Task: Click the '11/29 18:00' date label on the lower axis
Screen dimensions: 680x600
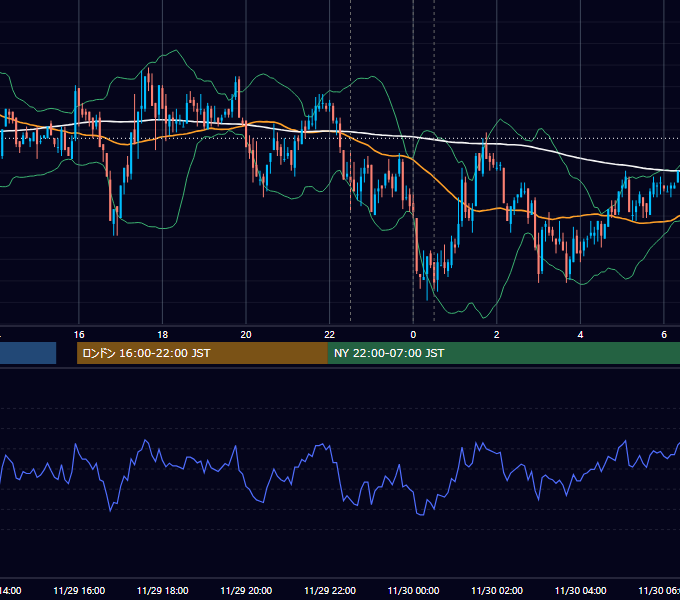Action: point(163,591)
